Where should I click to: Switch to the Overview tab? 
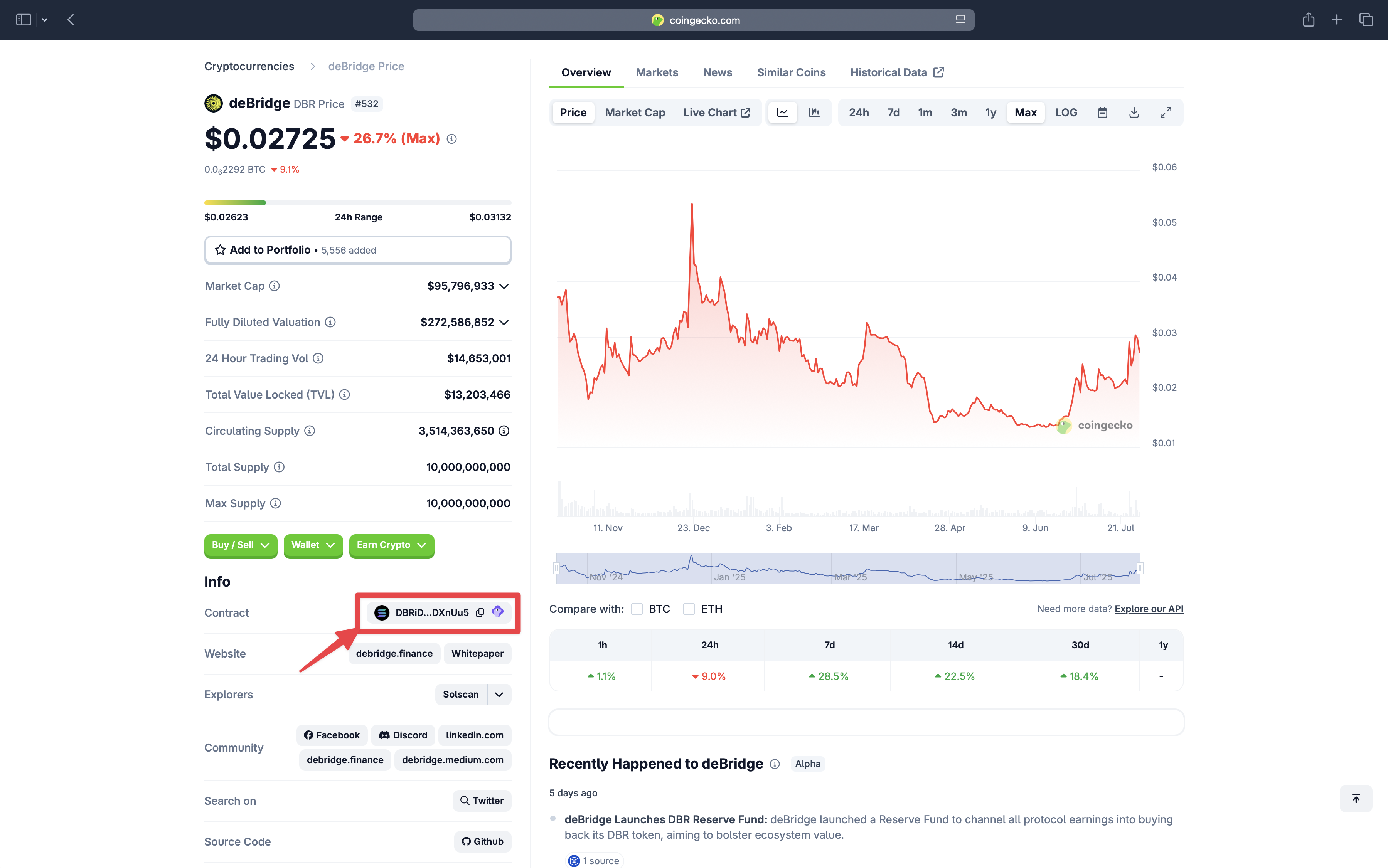coord(586,72)
